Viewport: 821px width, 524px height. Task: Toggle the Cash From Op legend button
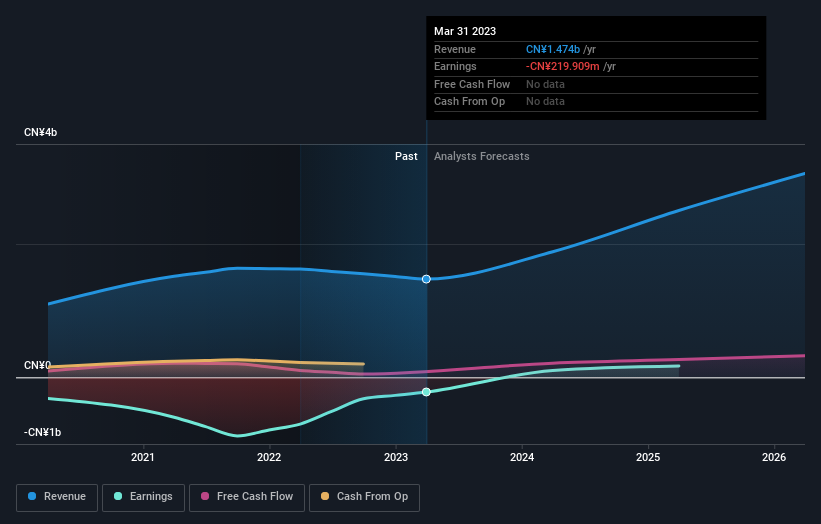click(x=364, y=497)
